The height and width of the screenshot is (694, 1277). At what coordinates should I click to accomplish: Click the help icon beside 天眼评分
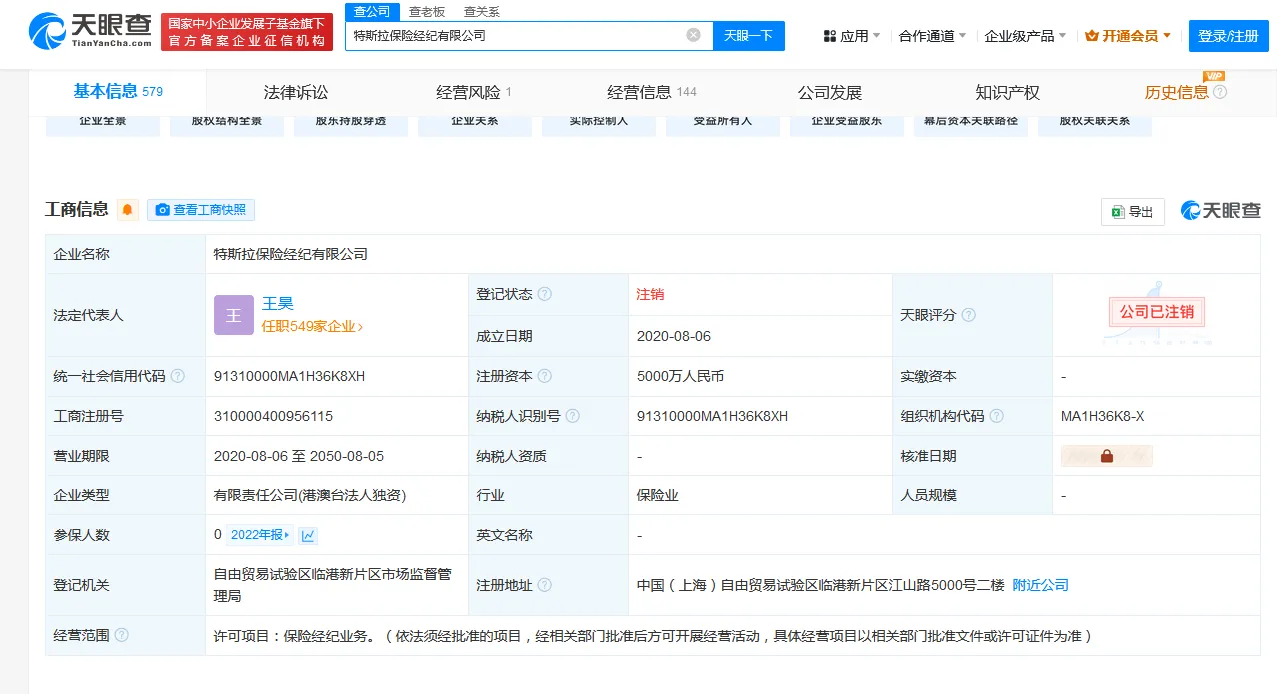(968, 315)
